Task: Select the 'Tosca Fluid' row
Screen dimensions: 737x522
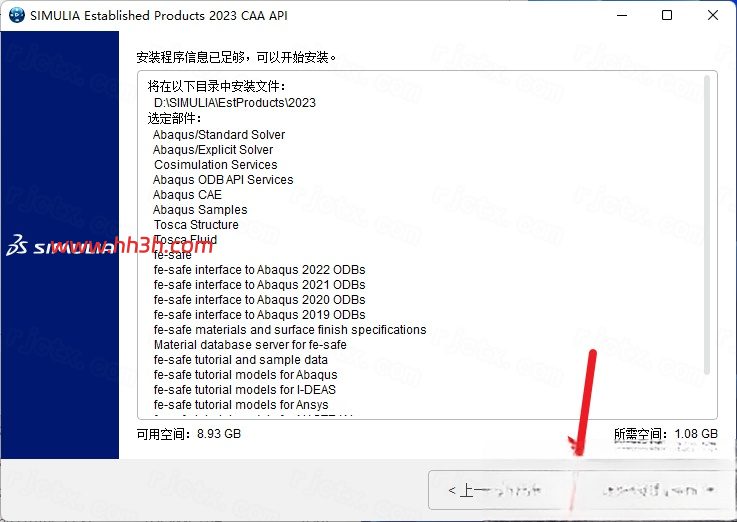Action: tap(185, 240)
